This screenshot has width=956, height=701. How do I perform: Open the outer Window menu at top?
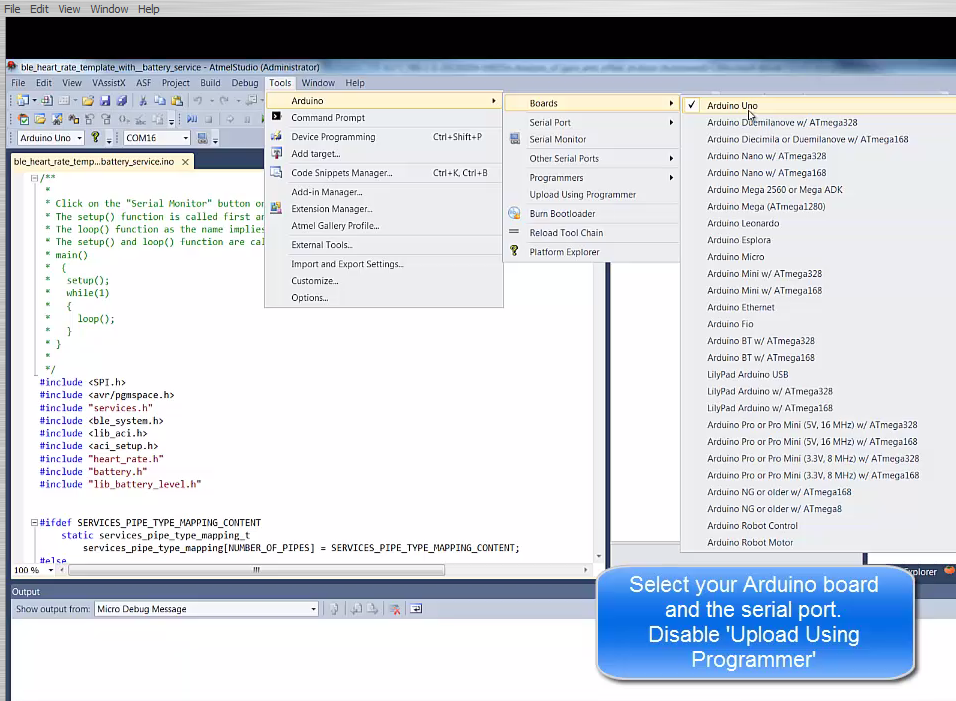point(109,9)
